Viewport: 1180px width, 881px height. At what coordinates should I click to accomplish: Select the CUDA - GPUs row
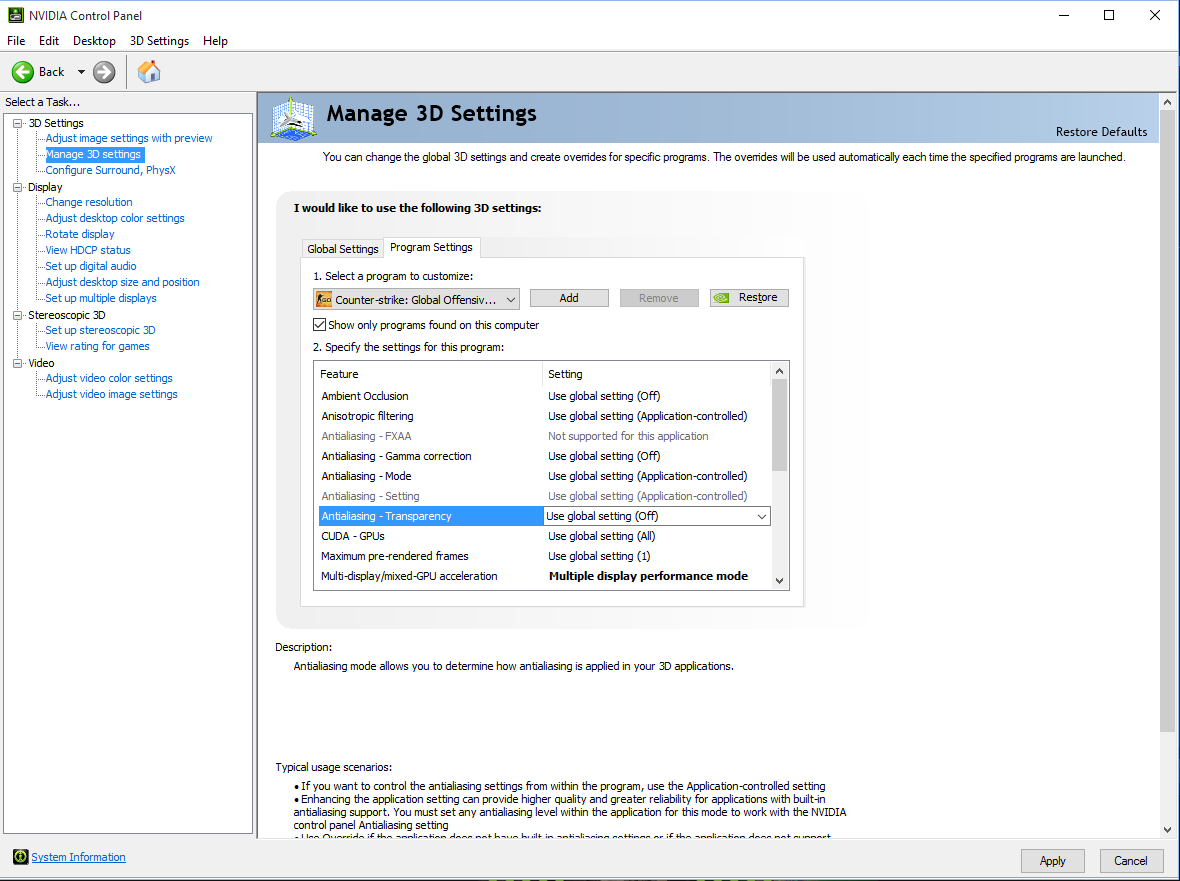(x=543, y=536)
